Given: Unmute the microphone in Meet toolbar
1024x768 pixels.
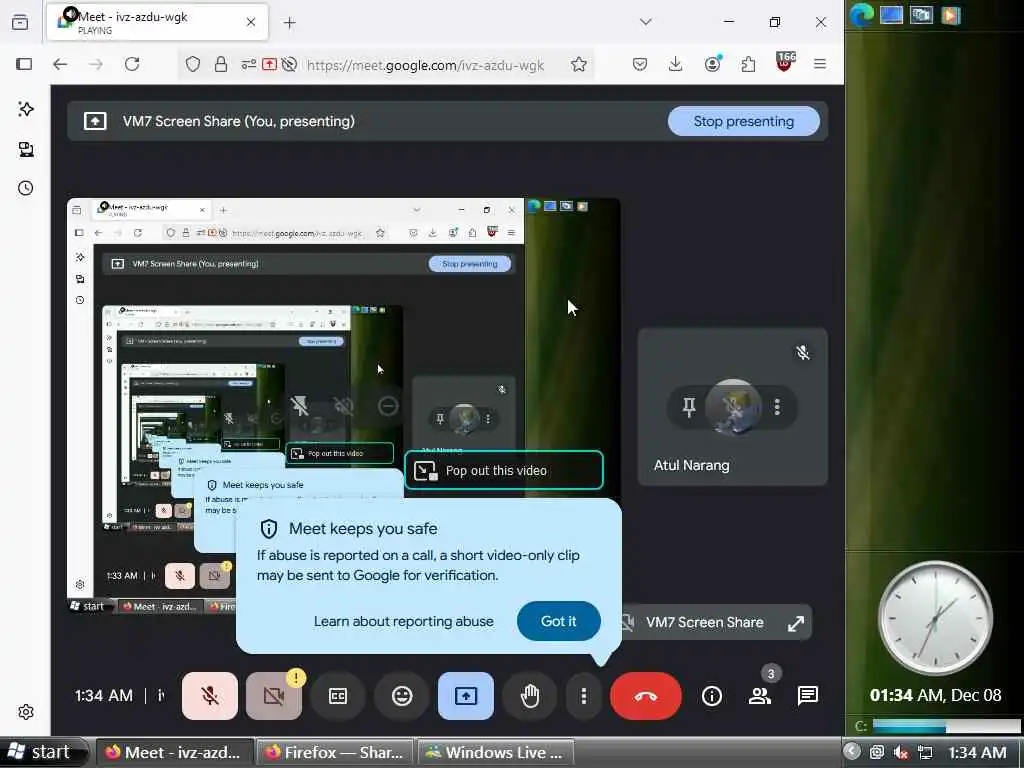Looking at the screenshot, I should coord(210,696).
